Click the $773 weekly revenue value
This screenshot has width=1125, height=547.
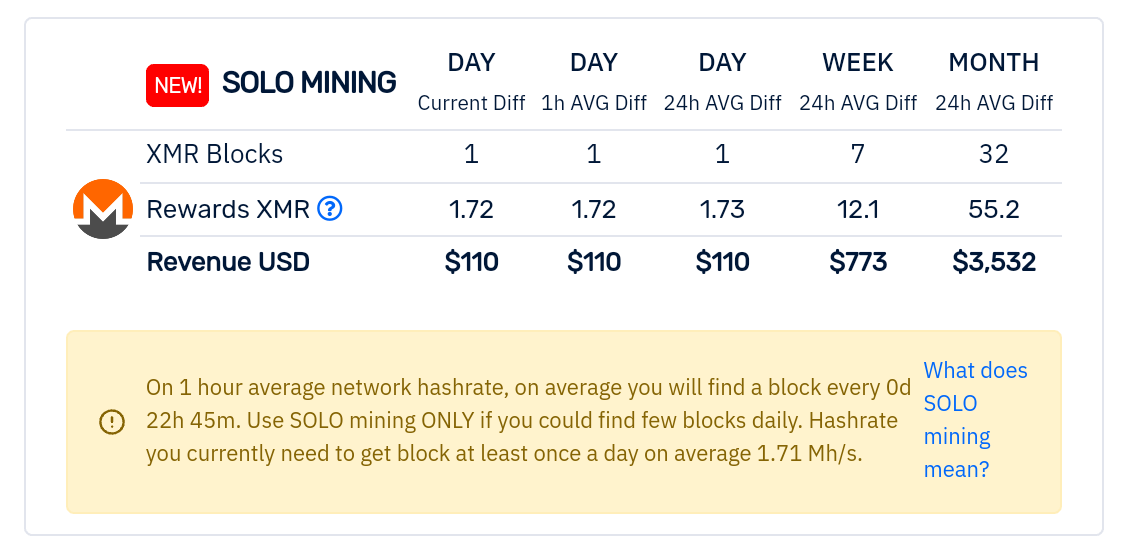858,262
